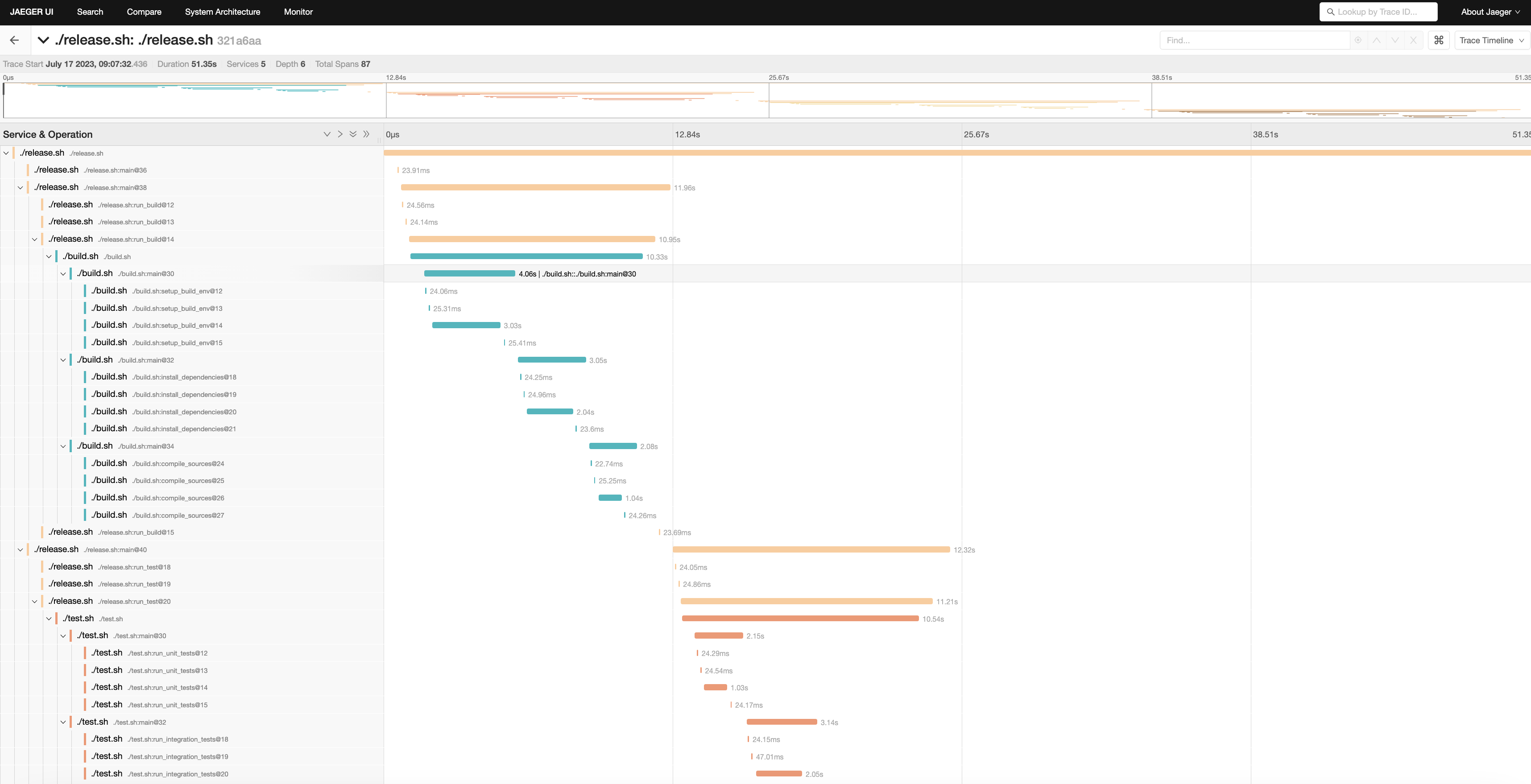Go to previous search result arrow
The width and height of the screenshot is (1531, 784).
pyautogui.click(x=1377, y=40)
